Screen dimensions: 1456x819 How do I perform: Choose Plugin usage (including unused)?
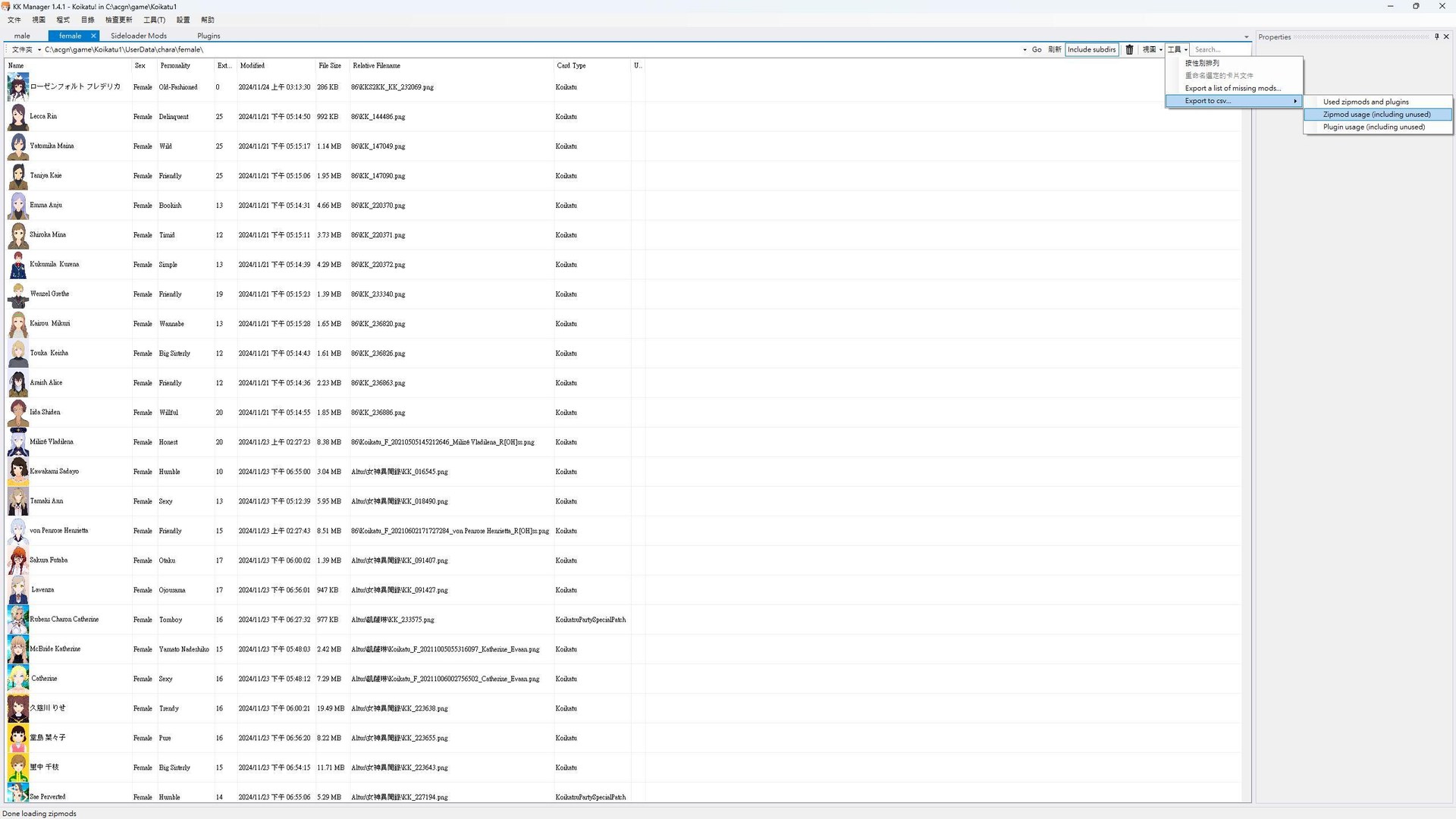click(1373, 127)
